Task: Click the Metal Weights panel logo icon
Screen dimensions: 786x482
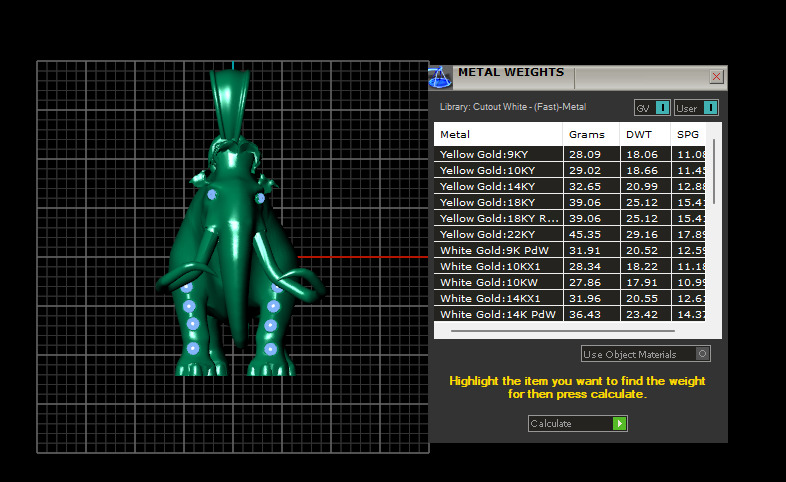Action: point(440,78)
